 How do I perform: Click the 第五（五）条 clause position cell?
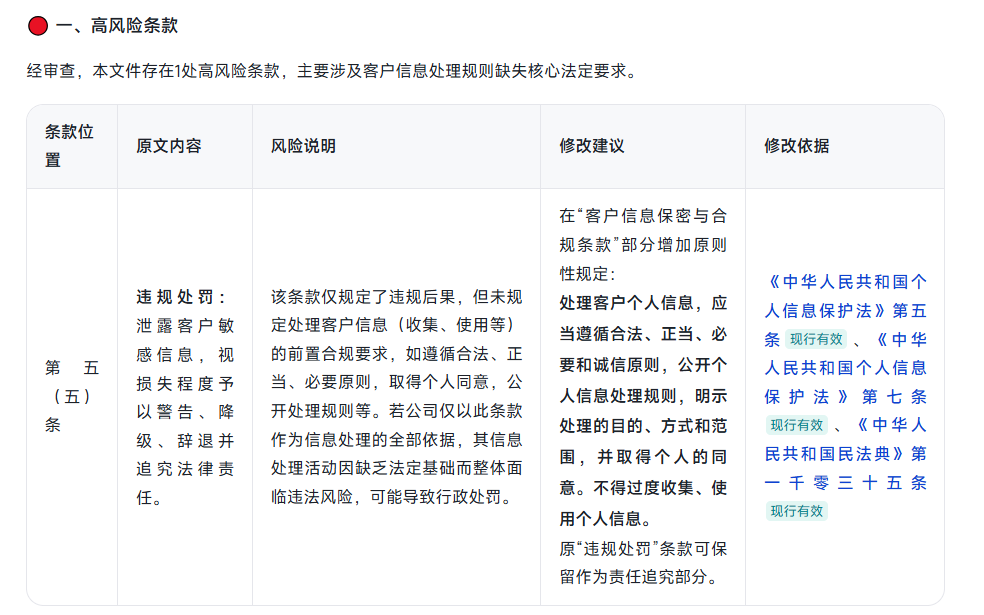click(72, 397)
